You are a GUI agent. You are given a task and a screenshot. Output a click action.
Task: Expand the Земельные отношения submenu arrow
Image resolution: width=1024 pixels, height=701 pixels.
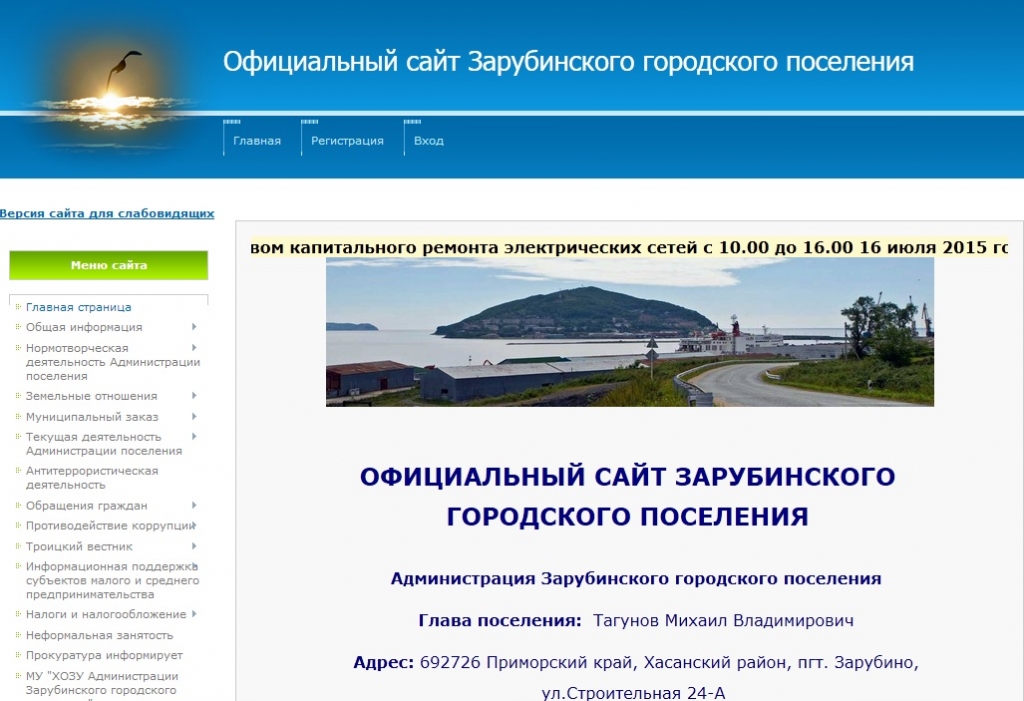194,396
